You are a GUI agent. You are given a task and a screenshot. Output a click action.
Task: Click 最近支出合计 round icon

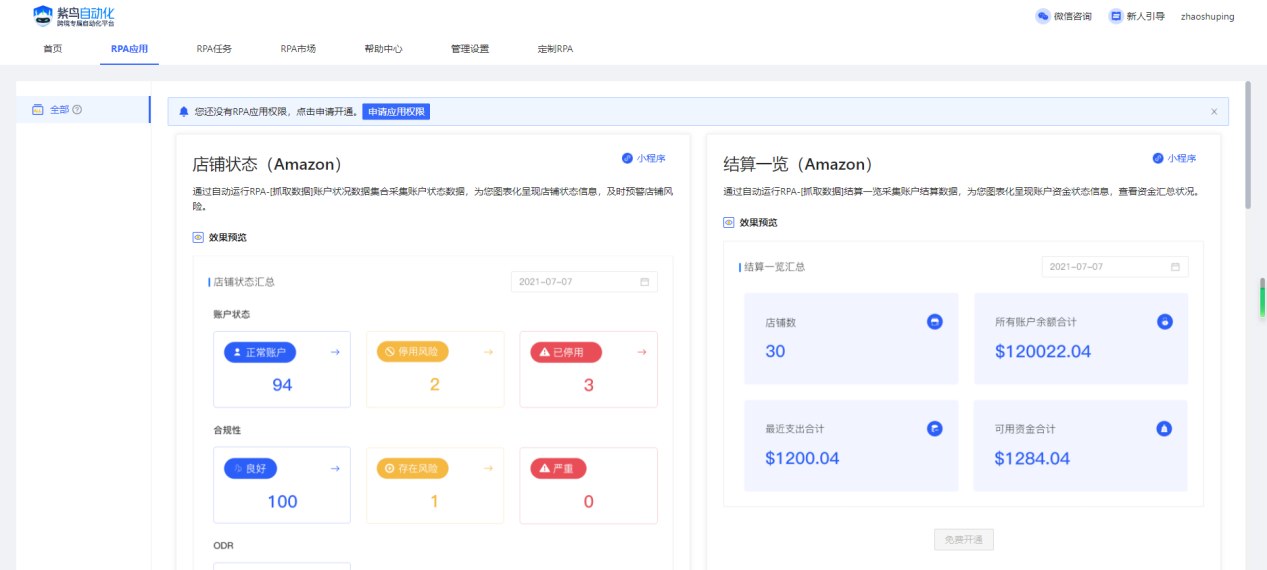(934, 428)
